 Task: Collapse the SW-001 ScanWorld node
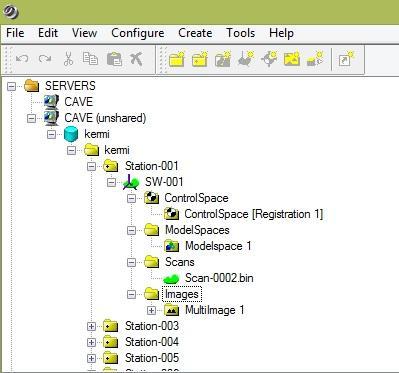pos(111,182)
